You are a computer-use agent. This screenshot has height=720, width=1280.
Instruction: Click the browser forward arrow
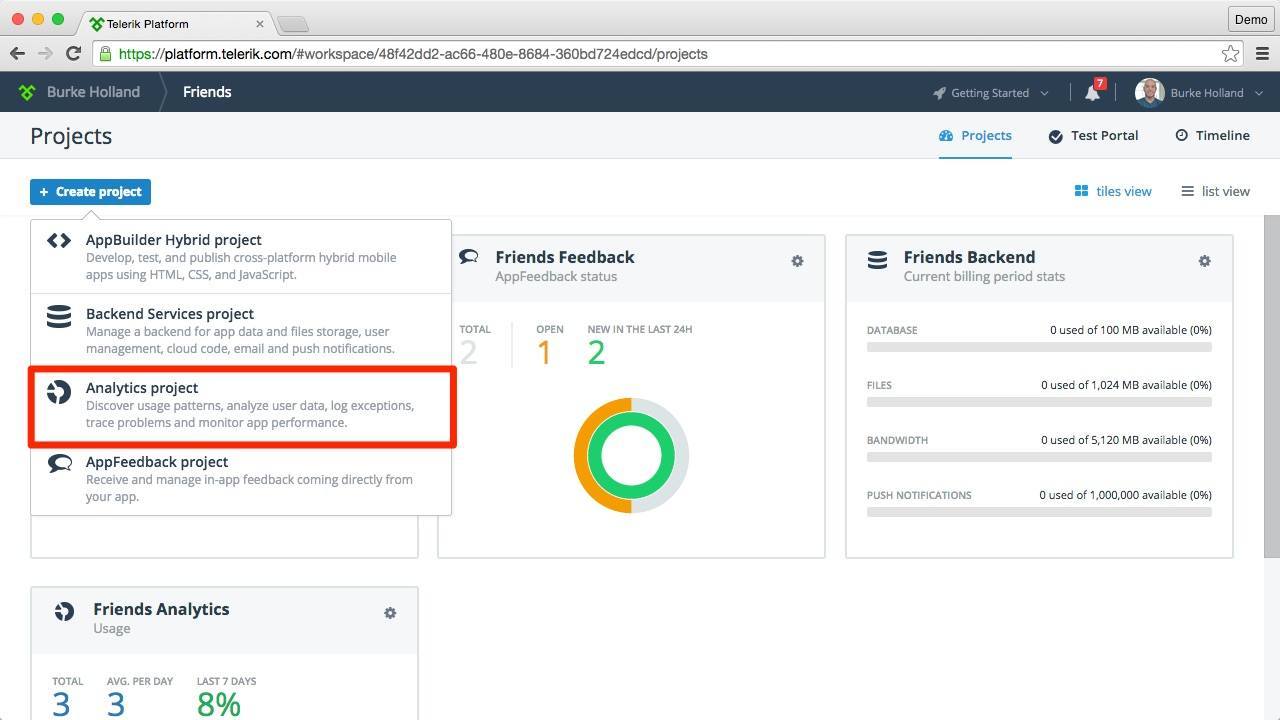click(x=45, y=53)
